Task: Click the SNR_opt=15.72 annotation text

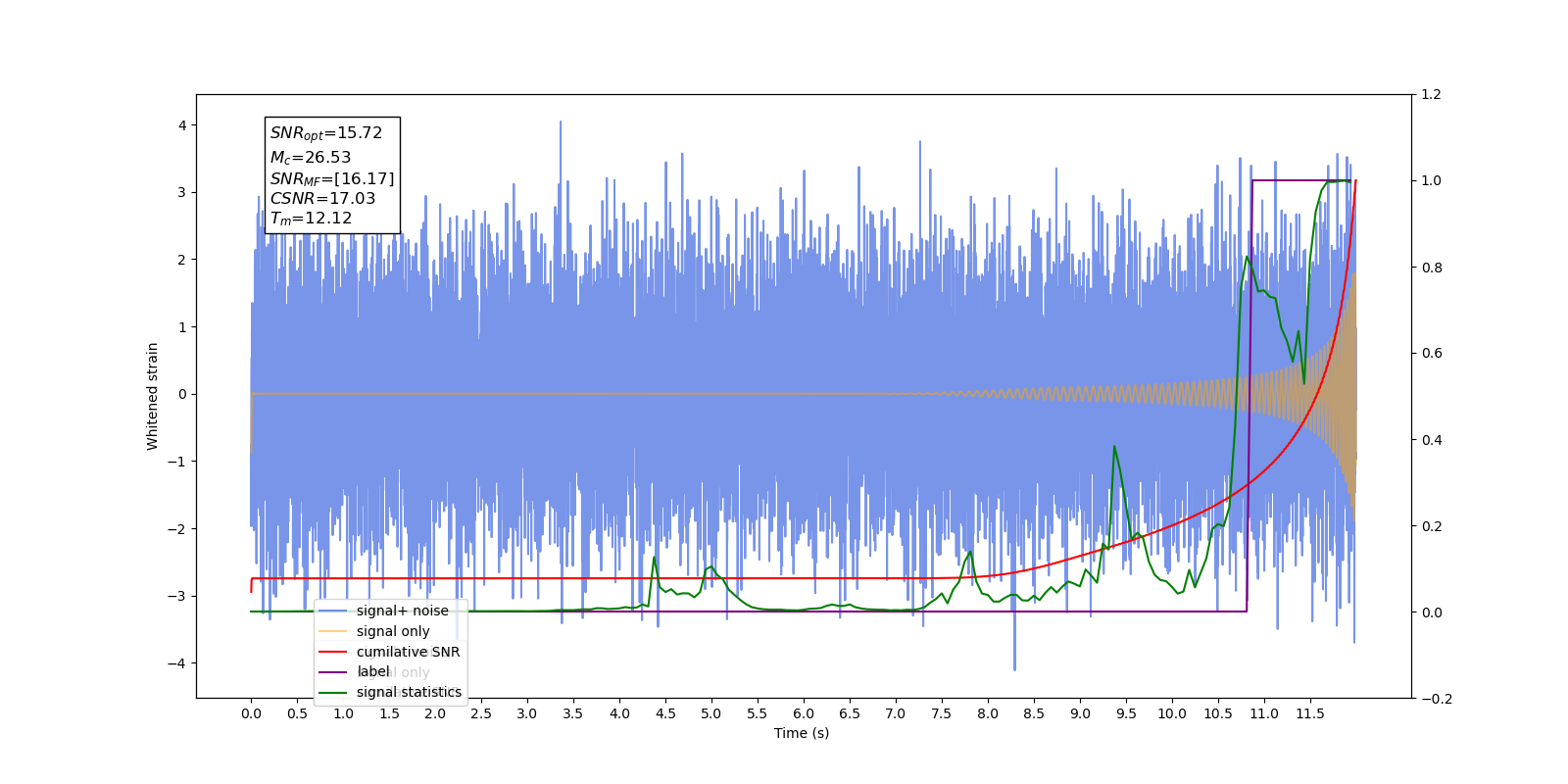Action: [326, 133]
